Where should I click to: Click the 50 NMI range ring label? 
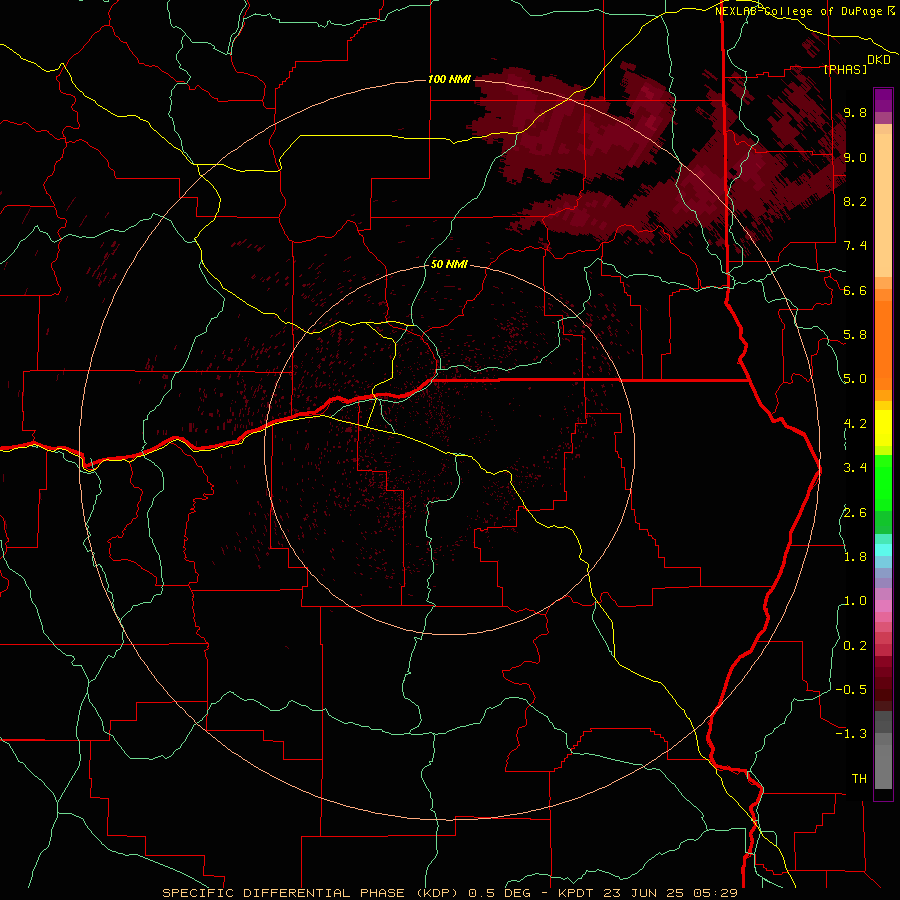coord(449,264)
